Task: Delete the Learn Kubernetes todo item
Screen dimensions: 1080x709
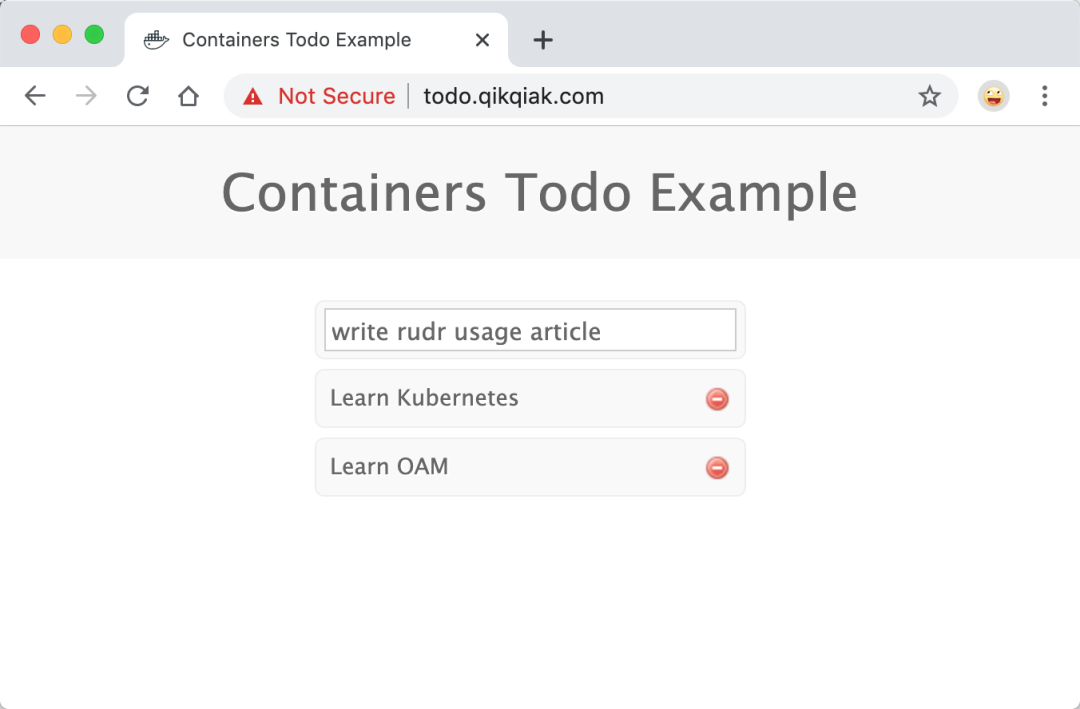Action: pyautogui.click(x=717, y=398)
